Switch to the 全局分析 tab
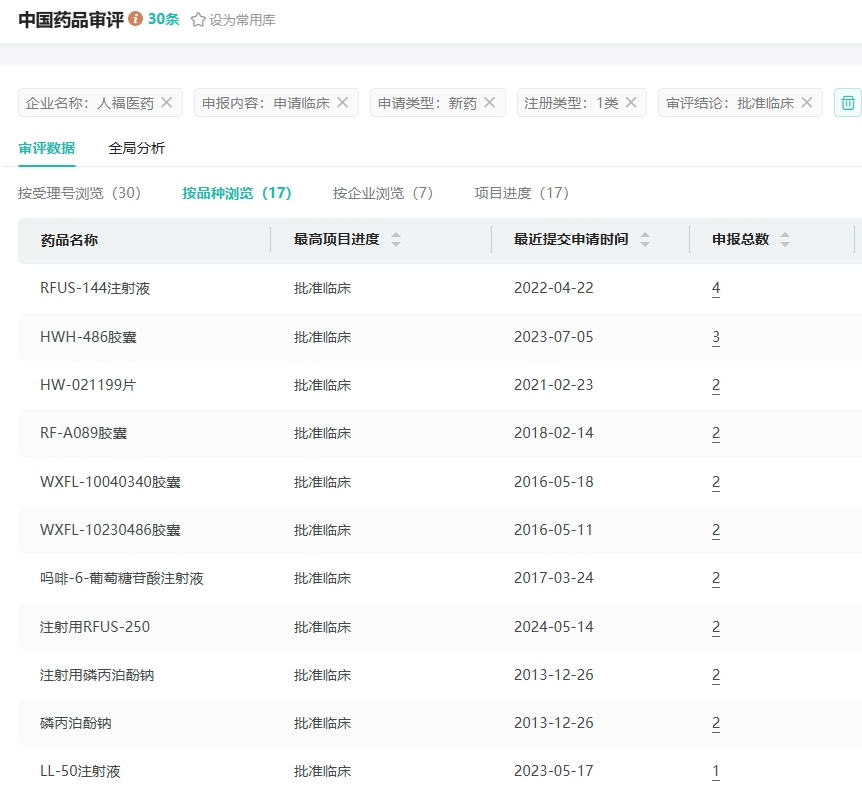The image size is (862, 796). pyautogui.click(x=136, y=148)
